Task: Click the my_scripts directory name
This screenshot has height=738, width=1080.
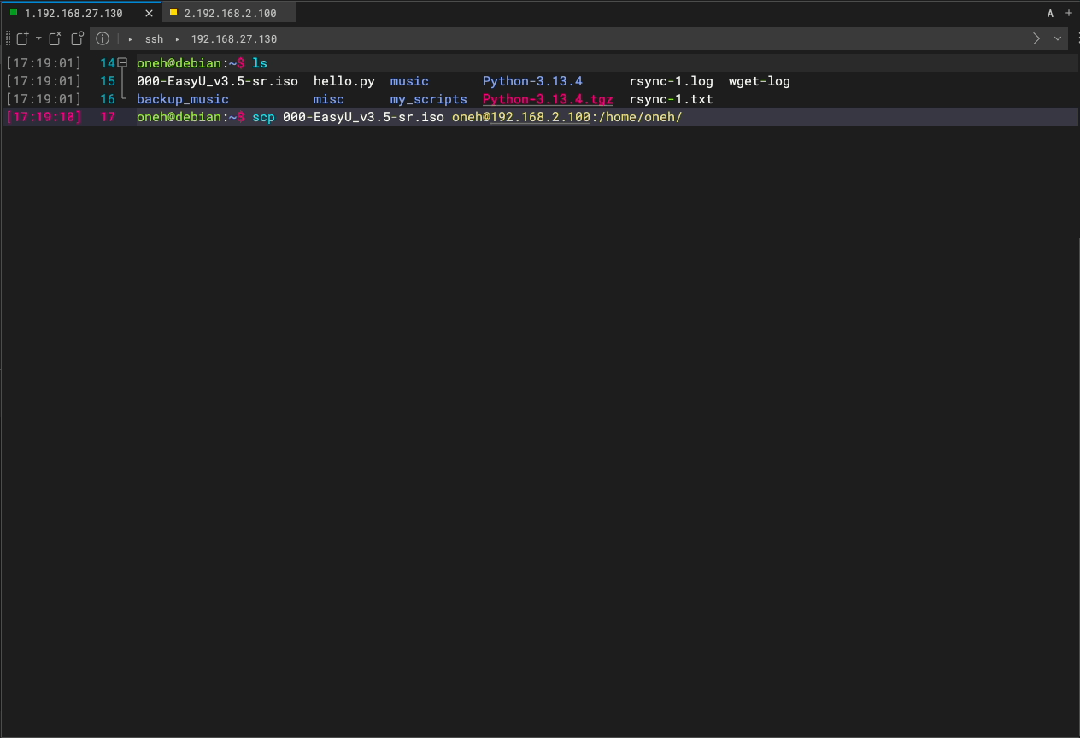Action: 428,99
